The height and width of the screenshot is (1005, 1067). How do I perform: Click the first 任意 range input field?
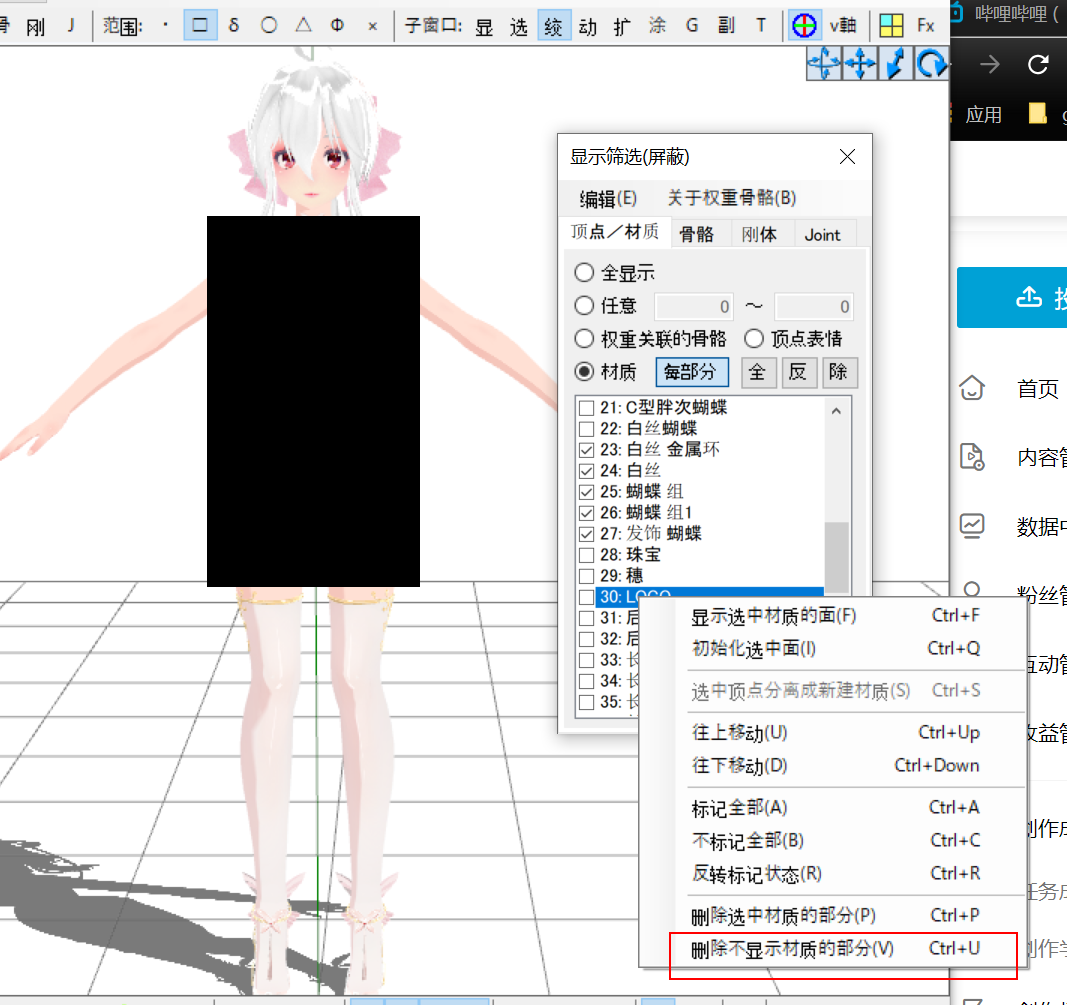pos(693,307)
